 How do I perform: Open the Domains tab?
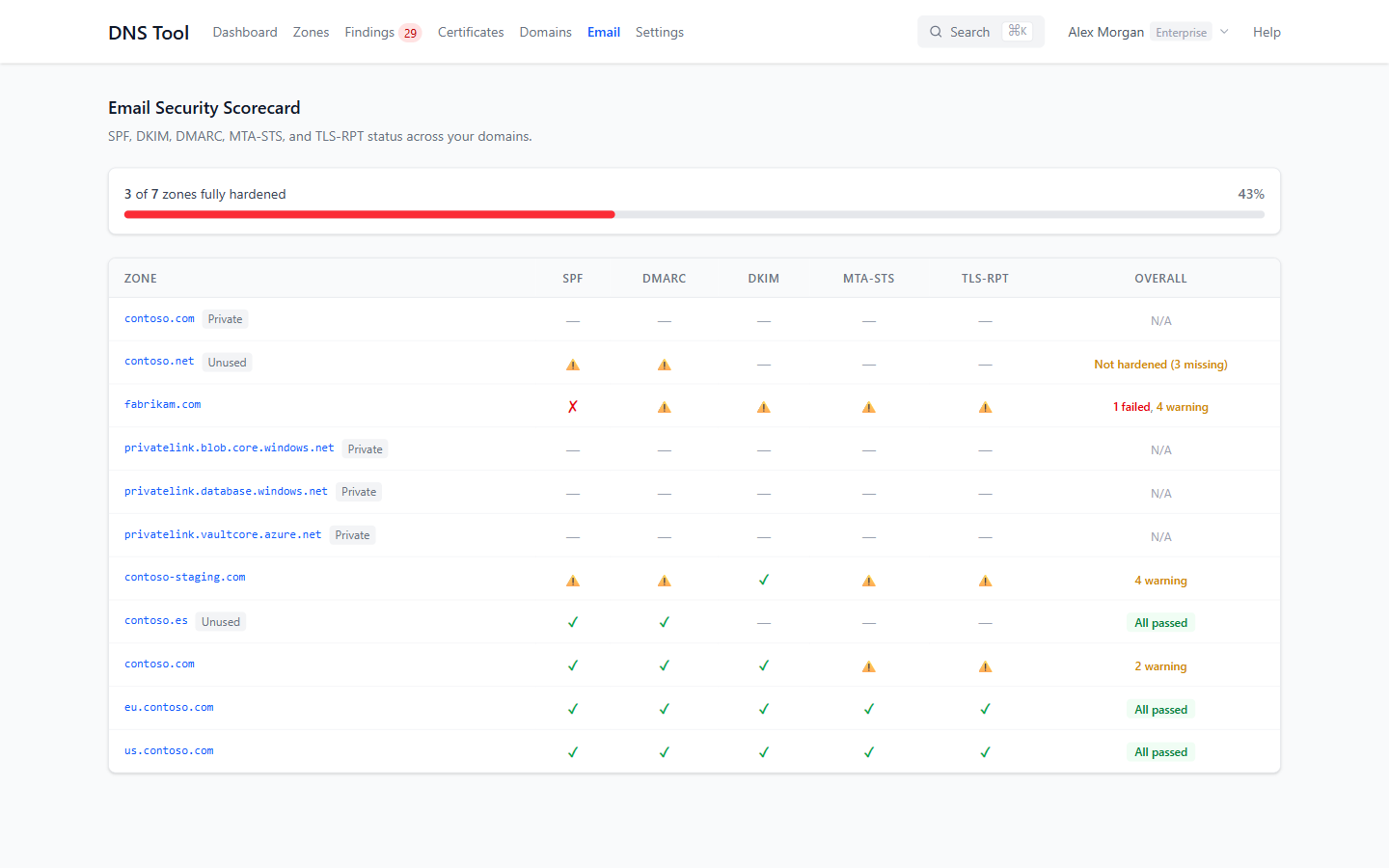546,32
